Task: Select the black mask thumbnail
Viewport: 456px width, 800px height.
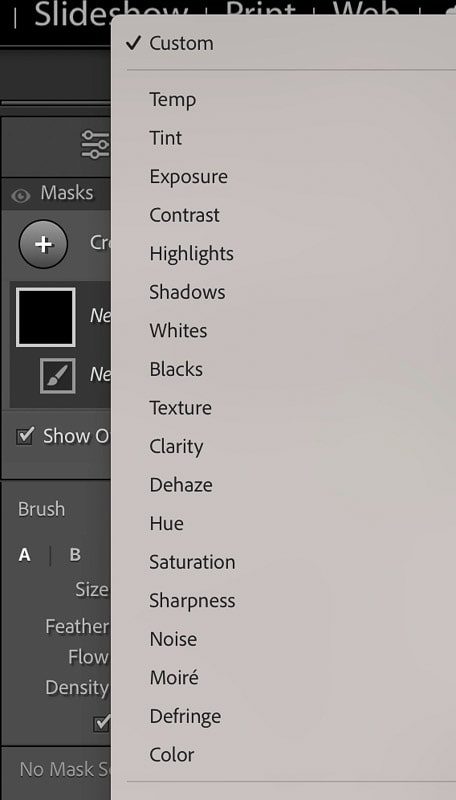Action: 46,317
